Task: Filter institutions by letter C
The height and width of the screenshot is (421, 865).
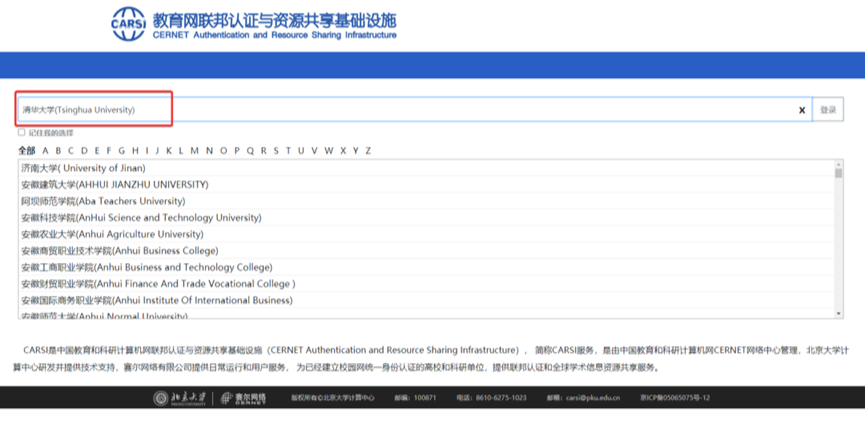Action: pos(71,151)
